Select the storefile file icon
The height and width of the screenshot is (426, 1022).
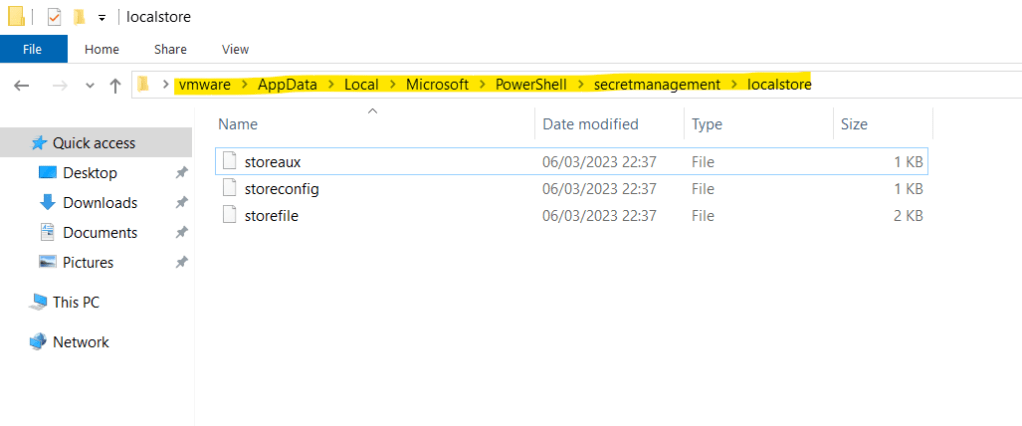click(x=231, y=215)
